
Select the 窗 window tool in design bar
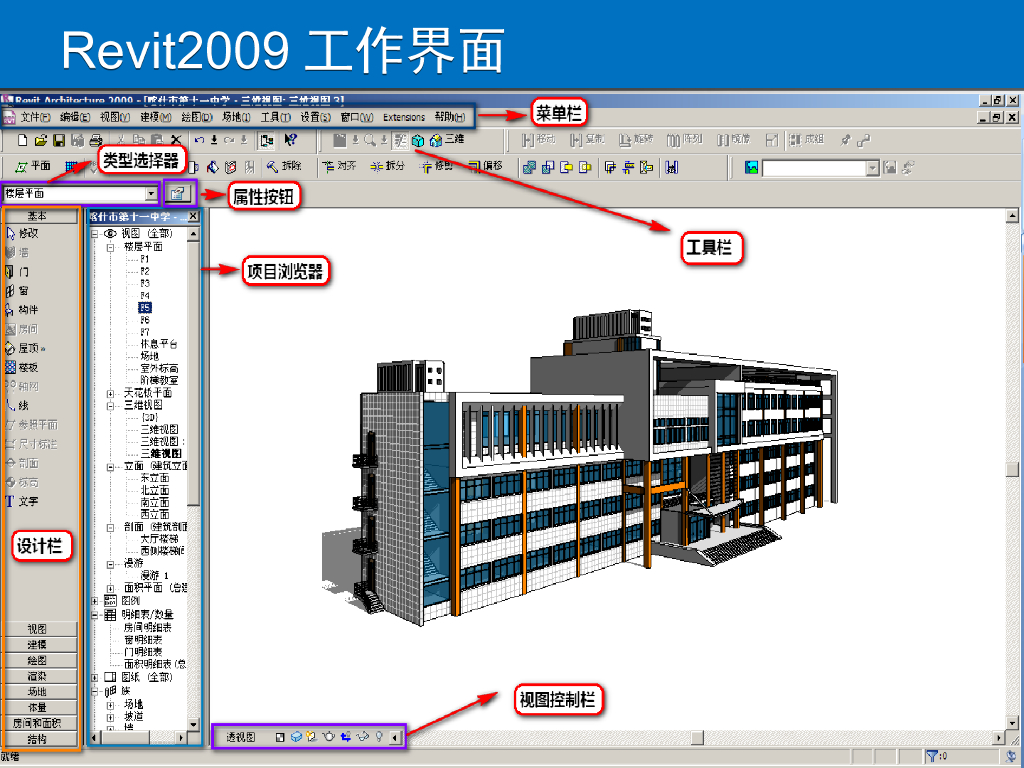pos(17,291)
